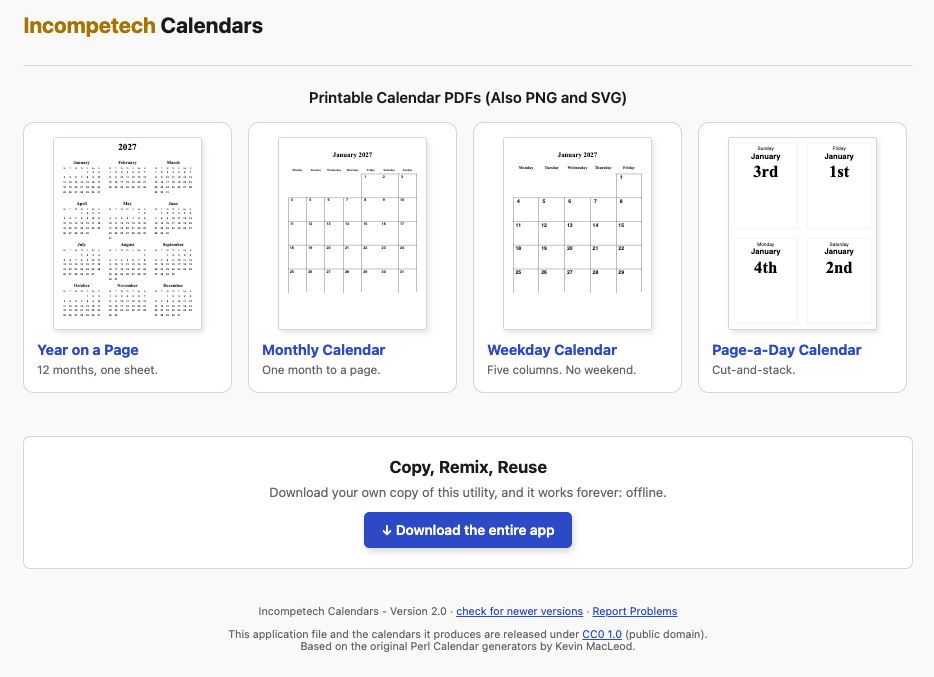Select the Weekday Calendar title link
Screen dimensions: 934x677
coord(552,350)
